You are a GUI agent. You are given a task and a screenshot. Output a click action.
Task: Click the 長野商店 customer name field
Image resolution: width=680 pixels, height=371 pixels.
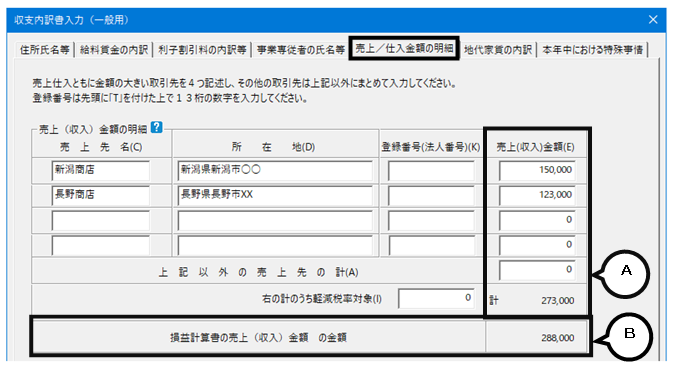[101, 195]
